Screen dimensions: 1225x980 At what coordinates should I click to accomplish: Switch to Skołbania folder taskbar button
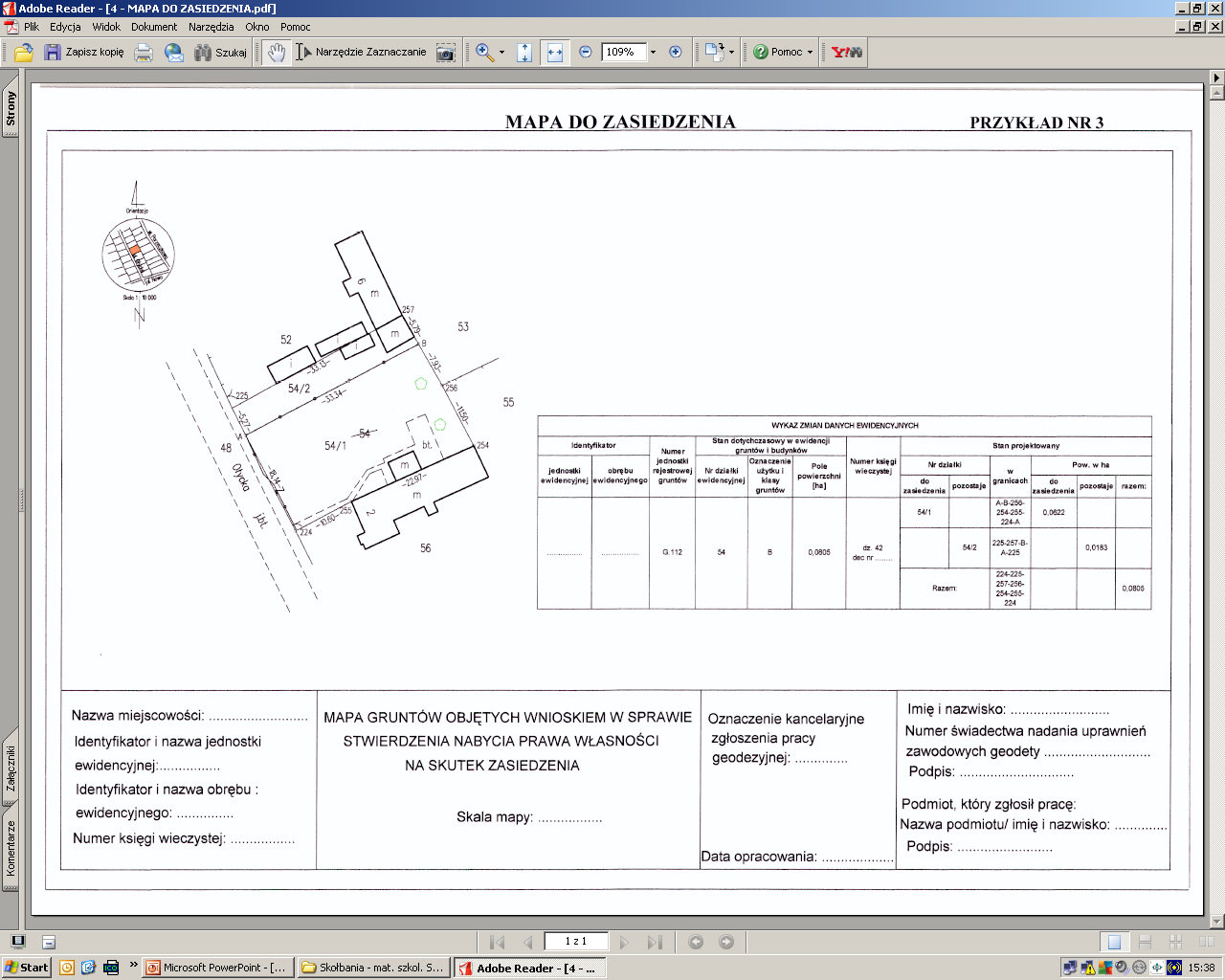[x=373, y=968]
